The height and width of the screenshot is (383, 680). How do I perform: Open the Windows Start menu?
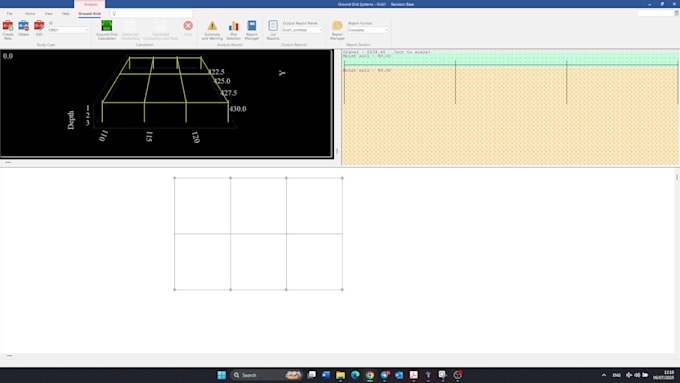point(222,375)
